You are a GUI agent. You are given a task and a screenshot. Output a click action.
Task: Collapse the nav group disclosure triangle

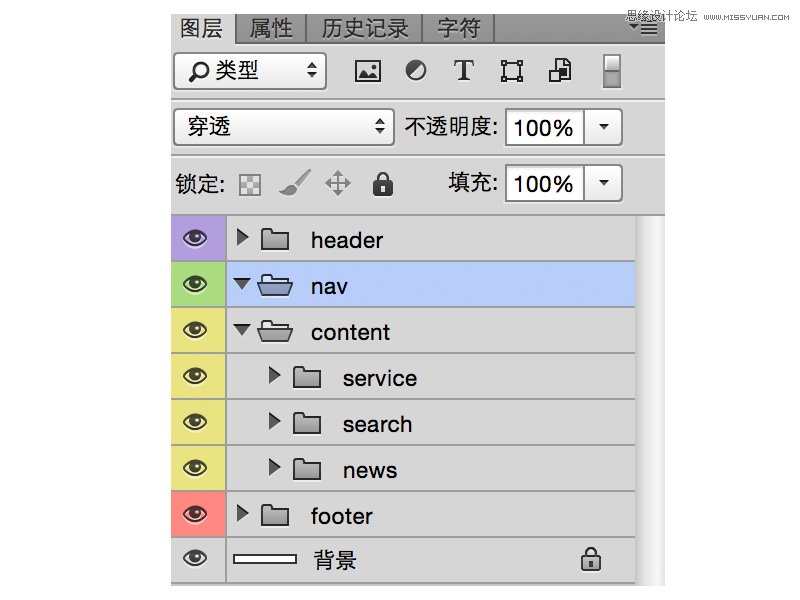tap(241, 284)
